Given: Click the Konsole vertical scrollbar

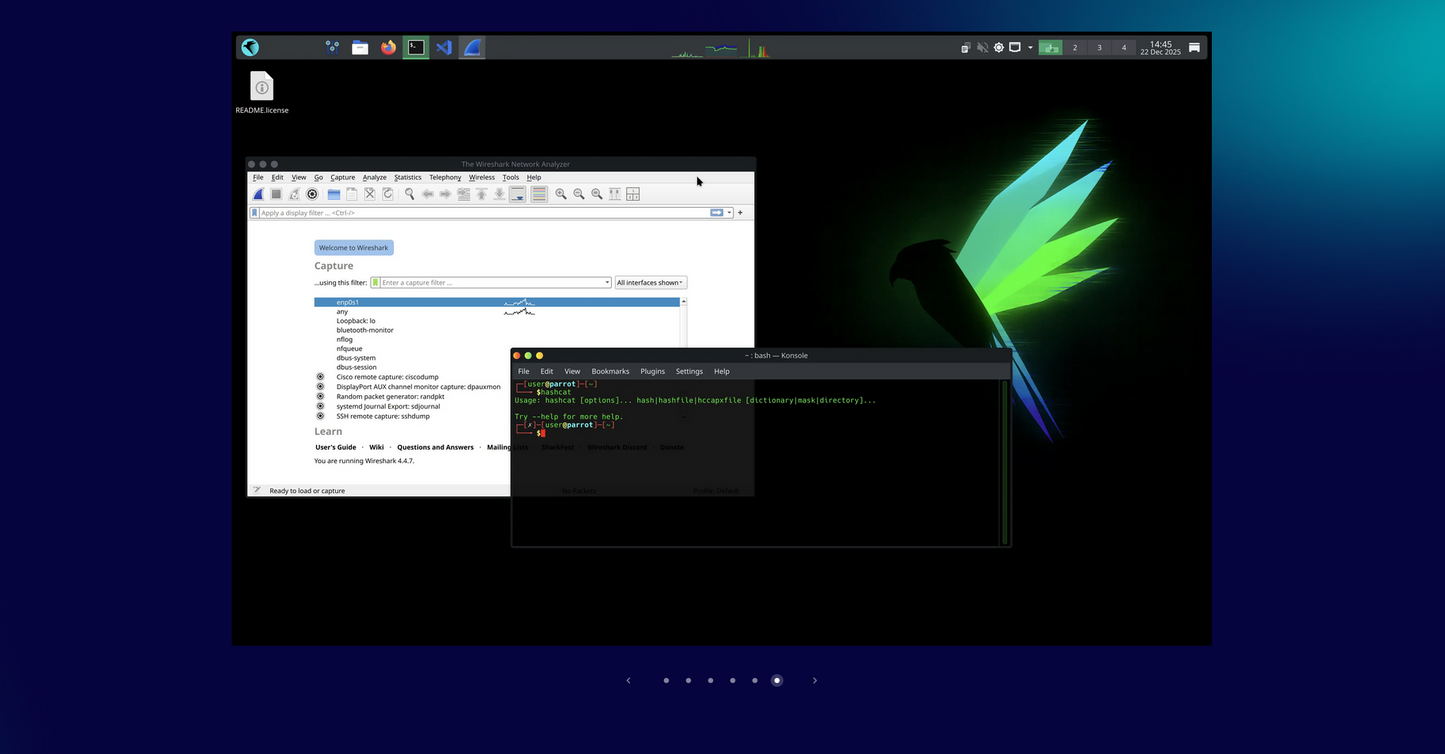Looking at the screenshot, I should [x=1005, y=462].
